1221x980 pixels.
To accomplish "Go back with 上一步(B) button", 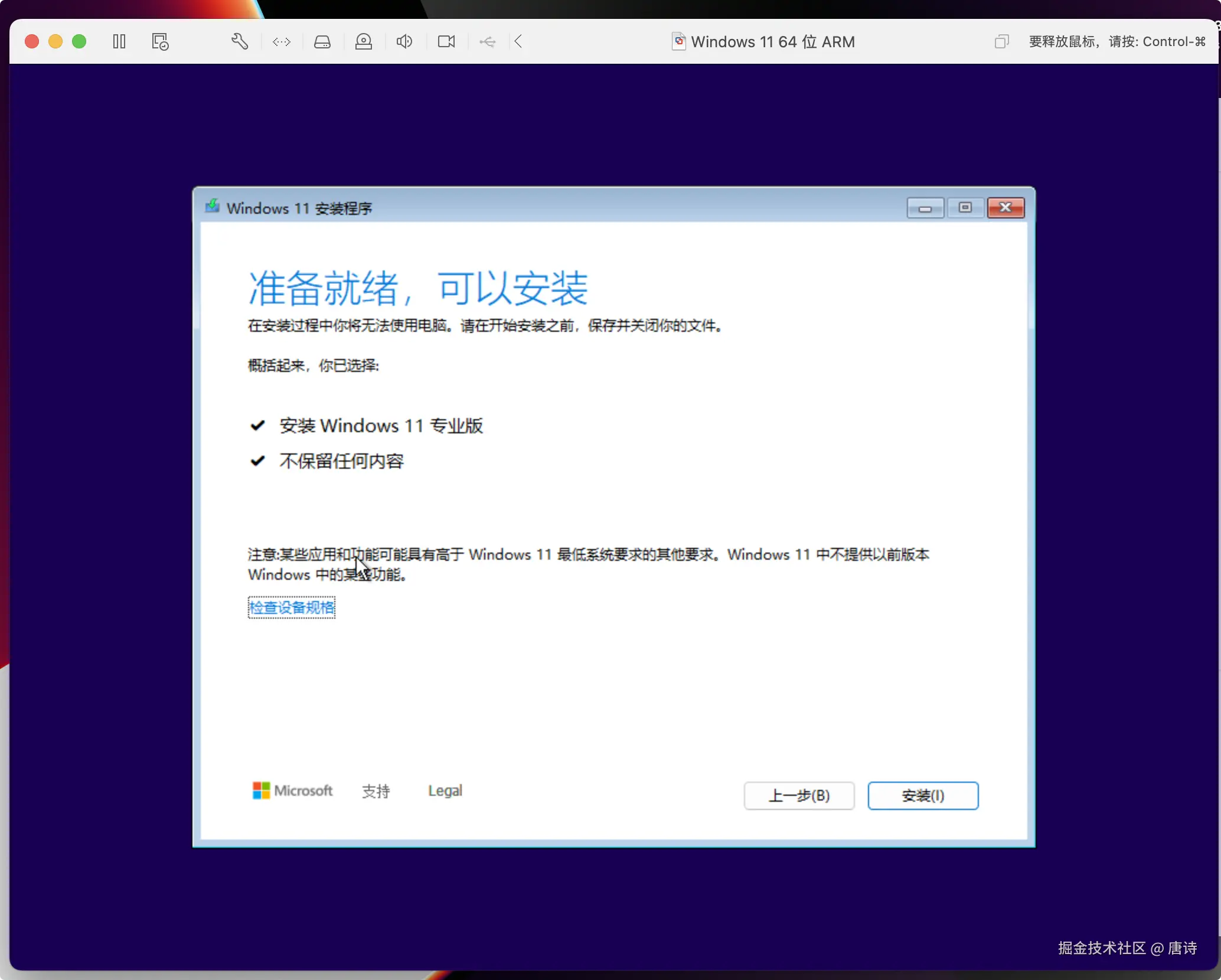I will point(799,795).
